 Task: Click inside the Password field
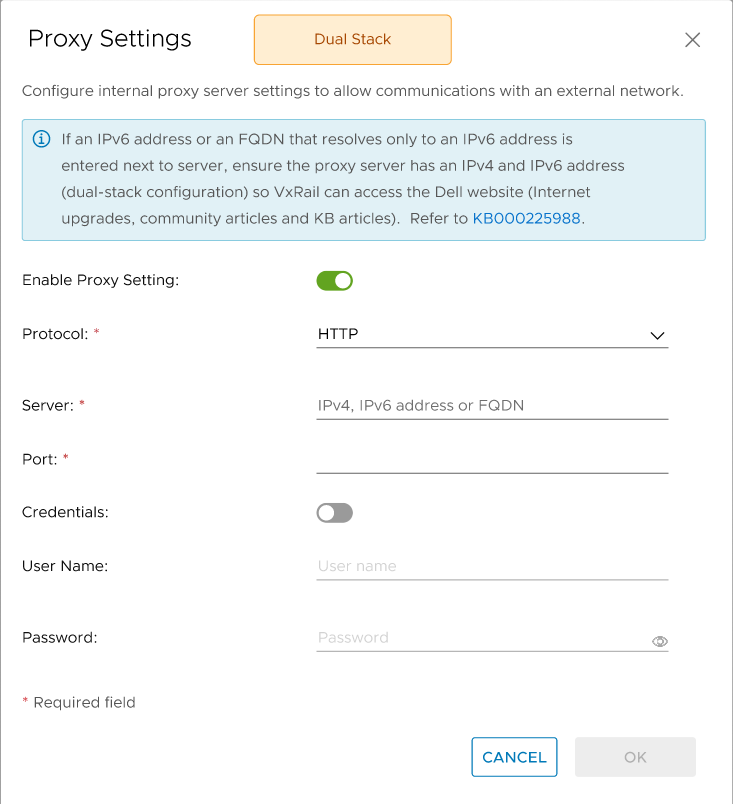[470, 637]
